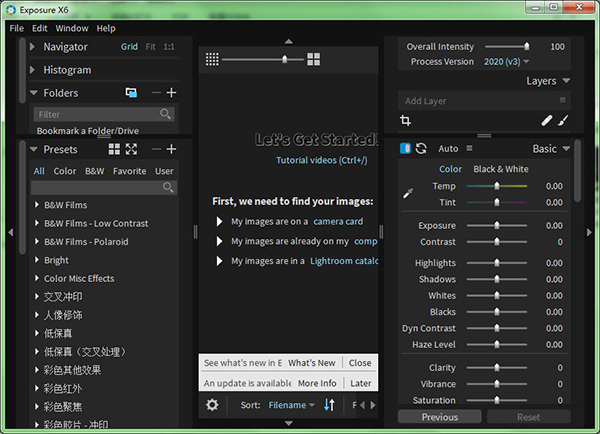Click the large thumbnail grid icon

pyautogui.click(x=313, y=59)
